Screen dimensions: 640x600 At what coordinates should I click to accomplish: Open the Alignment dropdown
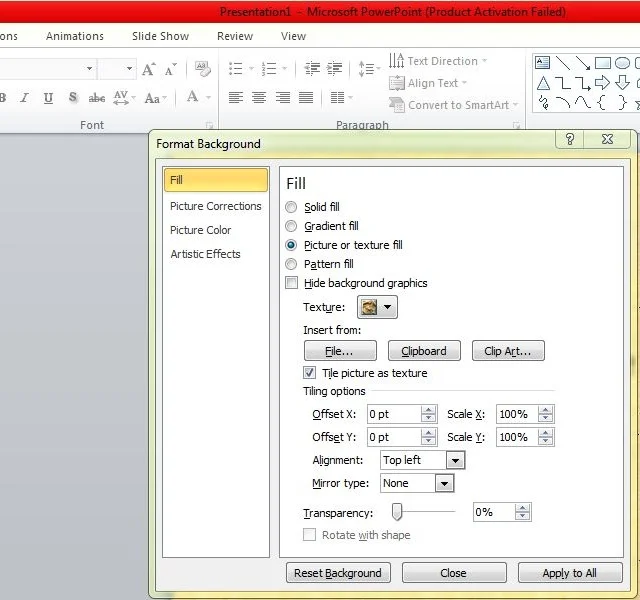455,460
